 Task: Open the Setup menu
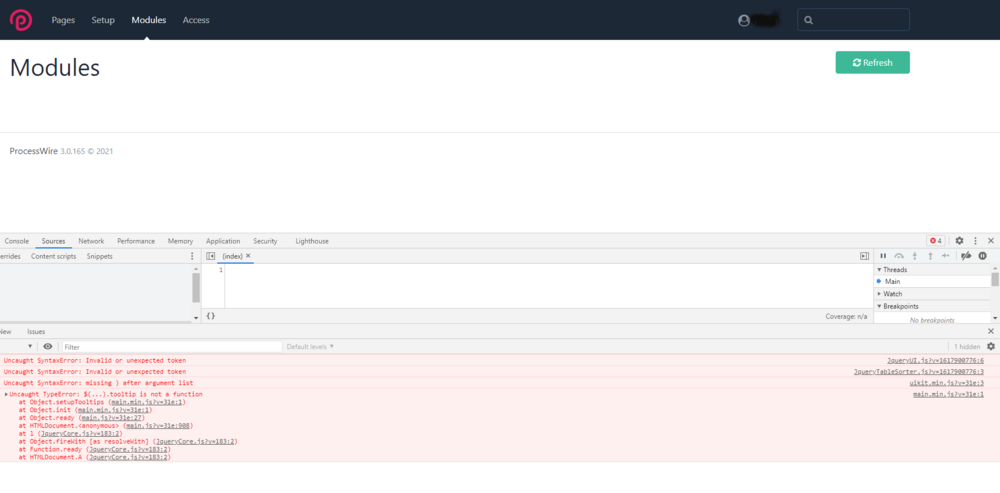103,20
